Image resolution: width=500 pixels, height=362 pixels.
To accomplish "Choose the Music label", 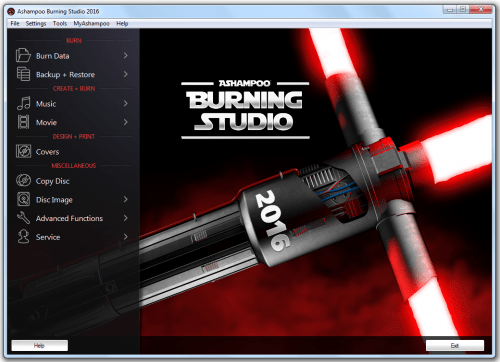I will pos(46,104).
